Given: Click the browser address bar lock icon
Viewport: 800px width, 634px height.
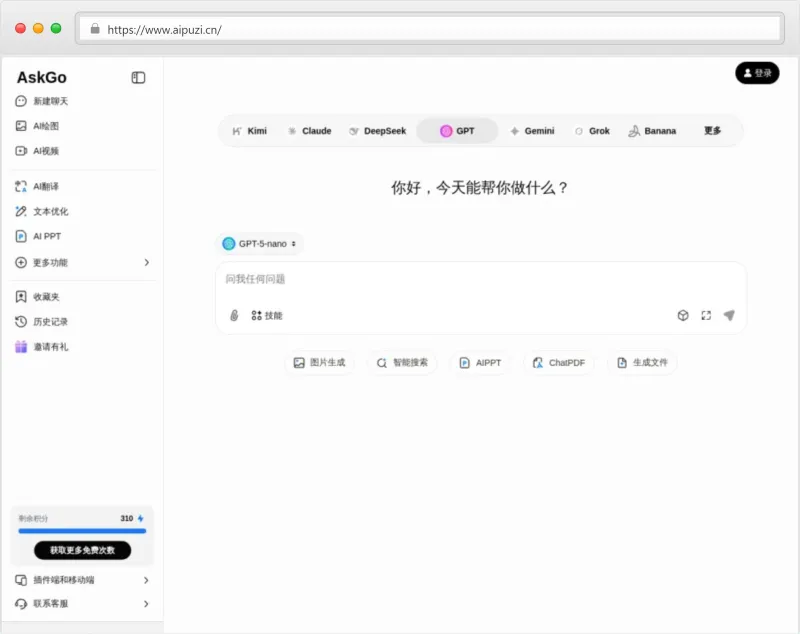Looking at the screenshot, I should pos(95,29).
